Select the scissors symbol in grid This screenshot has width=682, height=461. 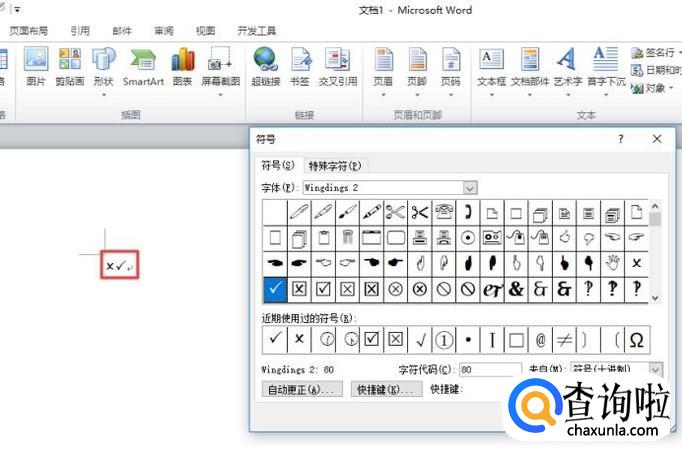(395, 212)
